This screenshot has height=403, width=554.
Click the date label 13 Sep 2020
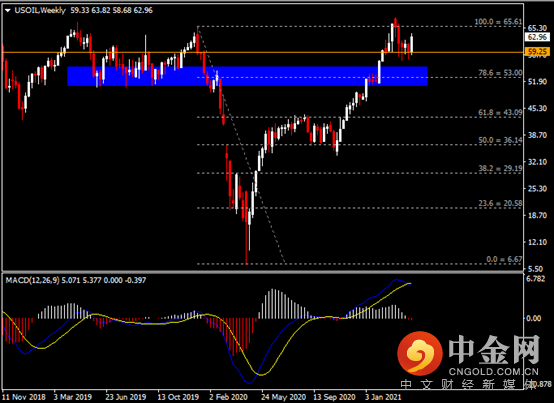point(334,397)
